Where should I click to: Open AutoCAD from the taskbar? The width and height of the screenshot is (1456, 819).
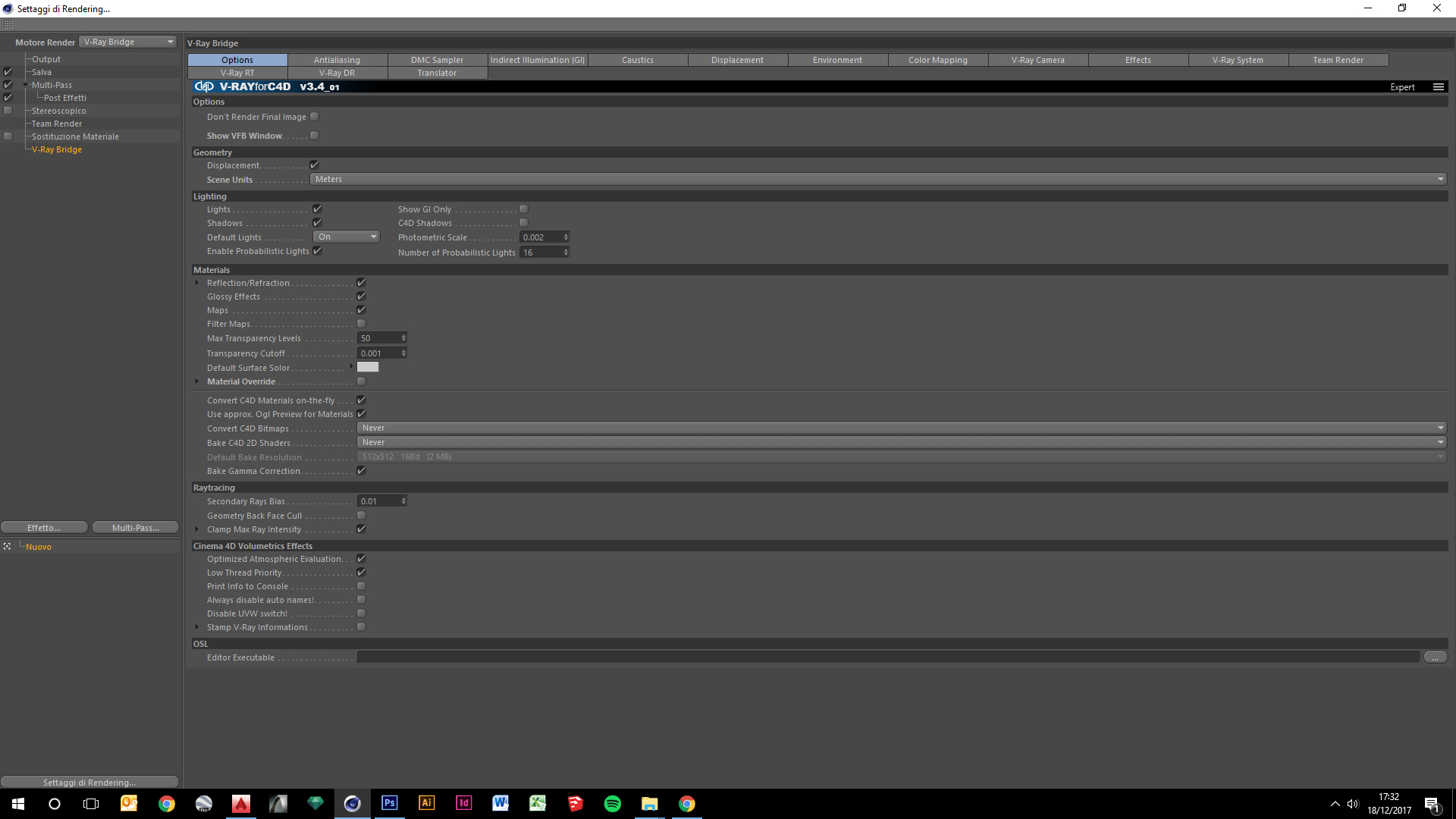click(240, 803)
